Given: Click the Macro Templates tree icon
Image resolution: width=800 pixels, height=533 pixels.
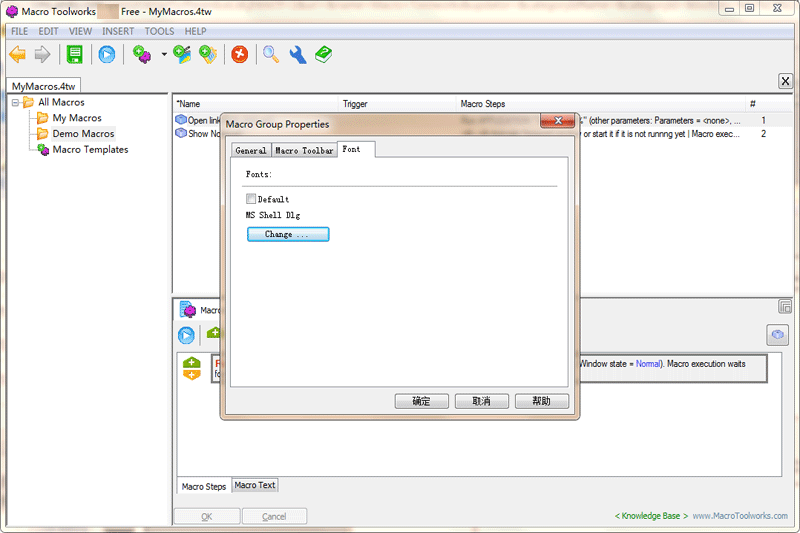Looking at the screenshot, I should pyautogui.click(x=43, y=149).
